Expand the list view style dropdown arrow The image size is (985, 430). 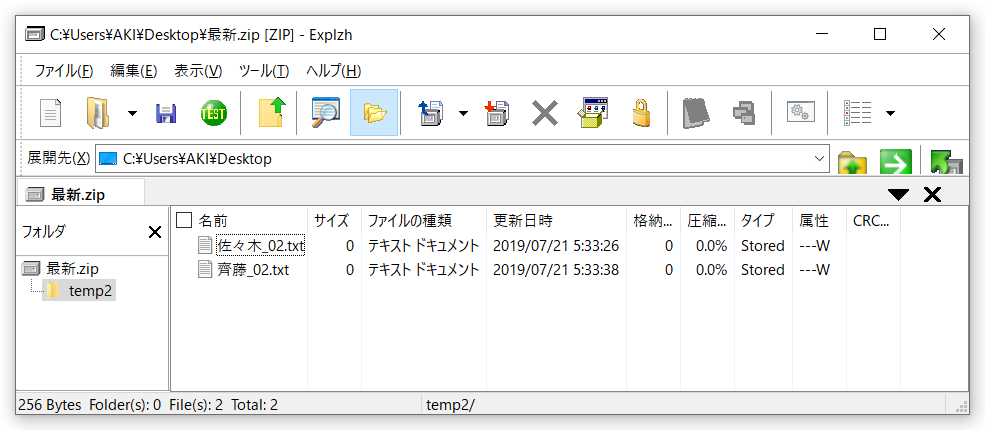(x=890, y=114)
